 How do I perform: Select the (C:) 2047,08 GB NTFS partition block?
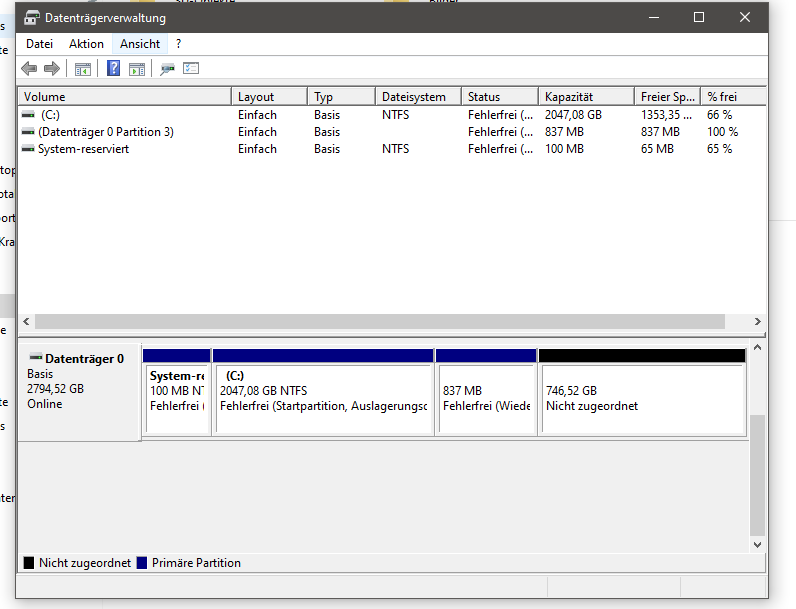click(x=323, y=392)
